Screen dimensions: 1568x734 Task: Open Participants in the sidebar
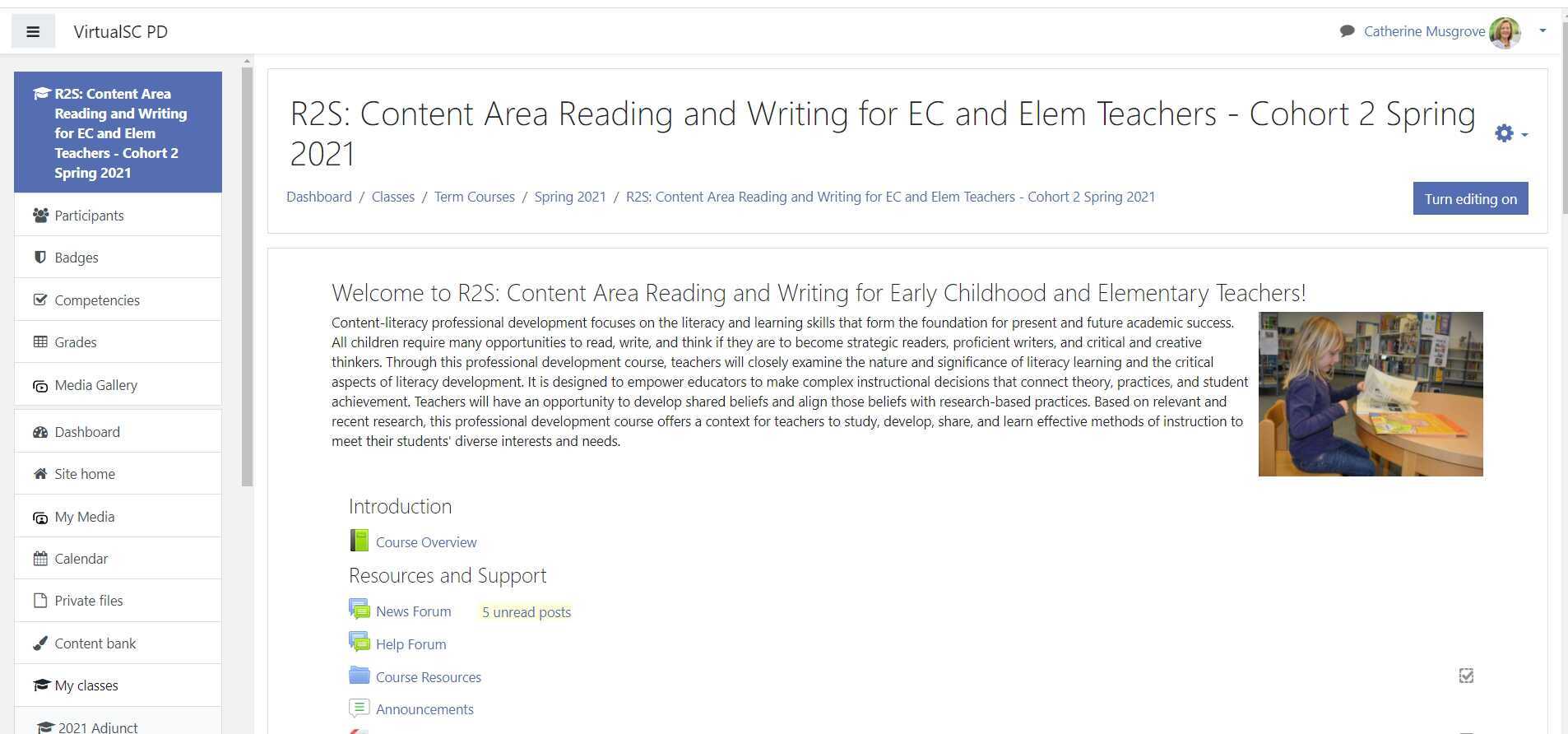point(89,216)
